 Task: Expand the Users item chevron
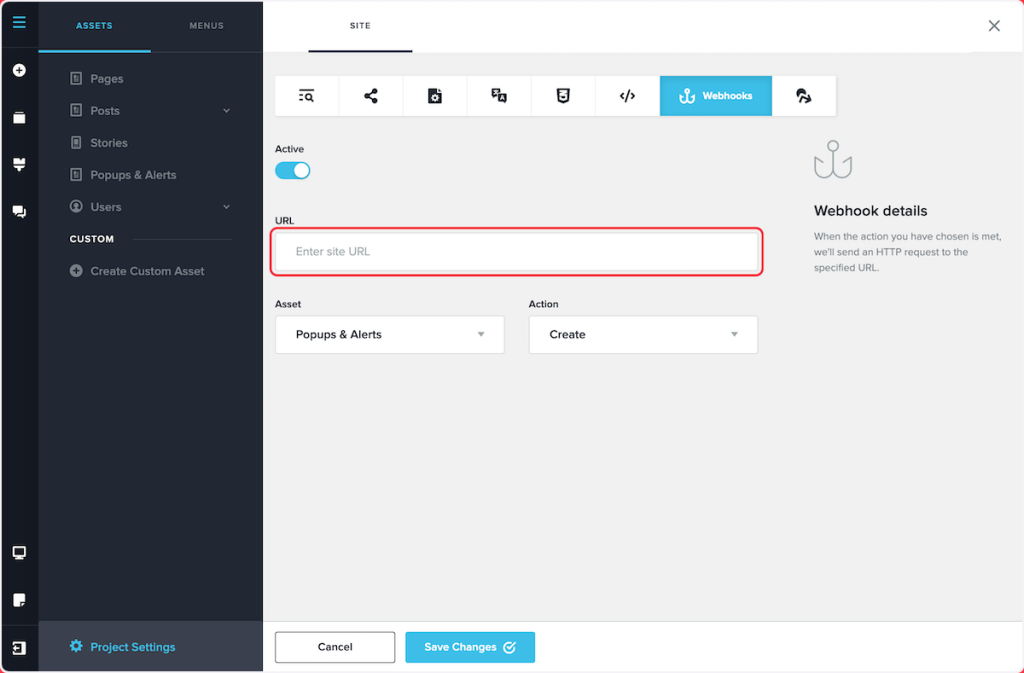(226, 207)
